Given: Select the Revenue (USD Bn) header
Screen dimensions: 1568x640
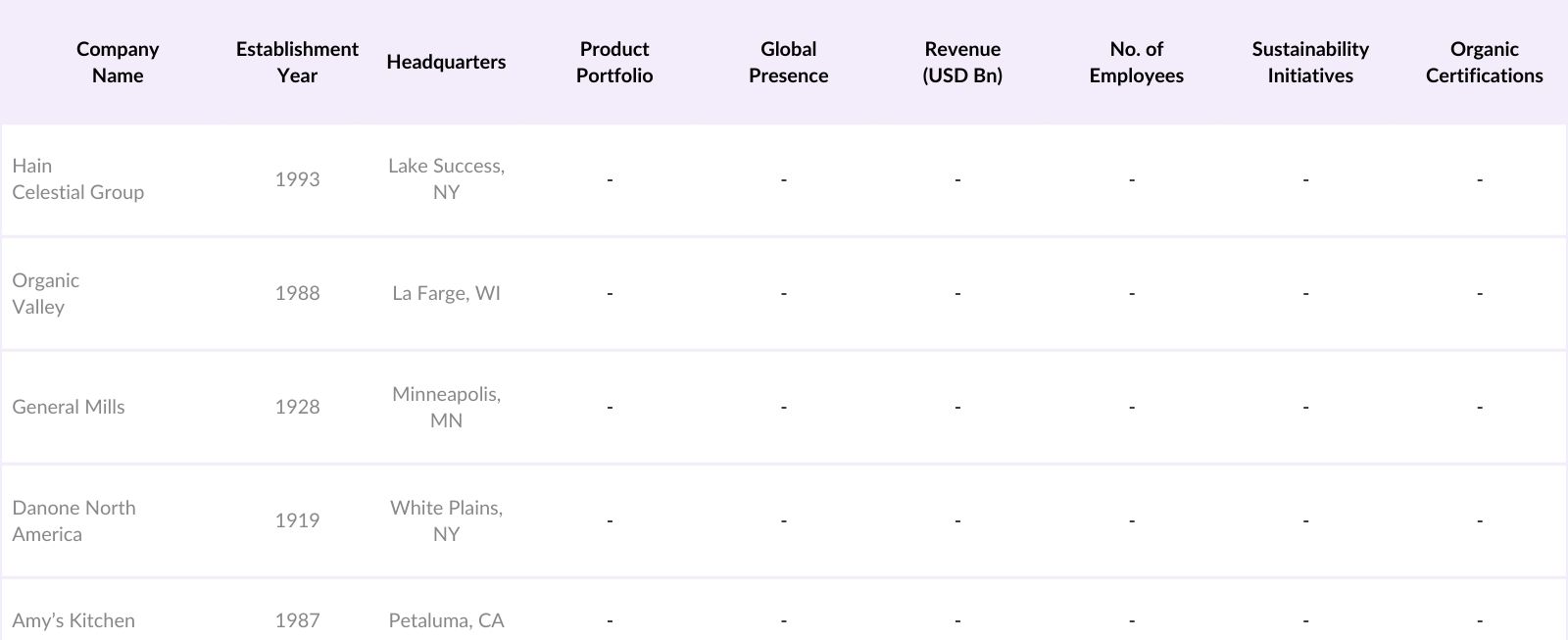Looking at the screenshot, I should (962, 62).
